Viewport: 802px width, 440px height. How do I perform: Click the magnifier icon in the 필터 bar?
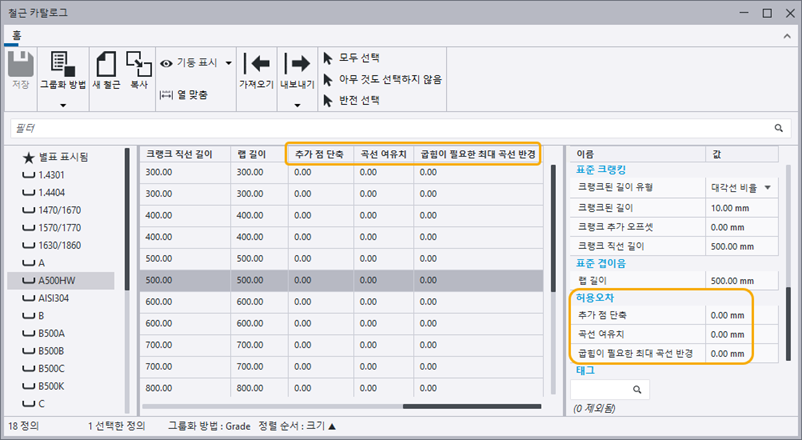778,129
